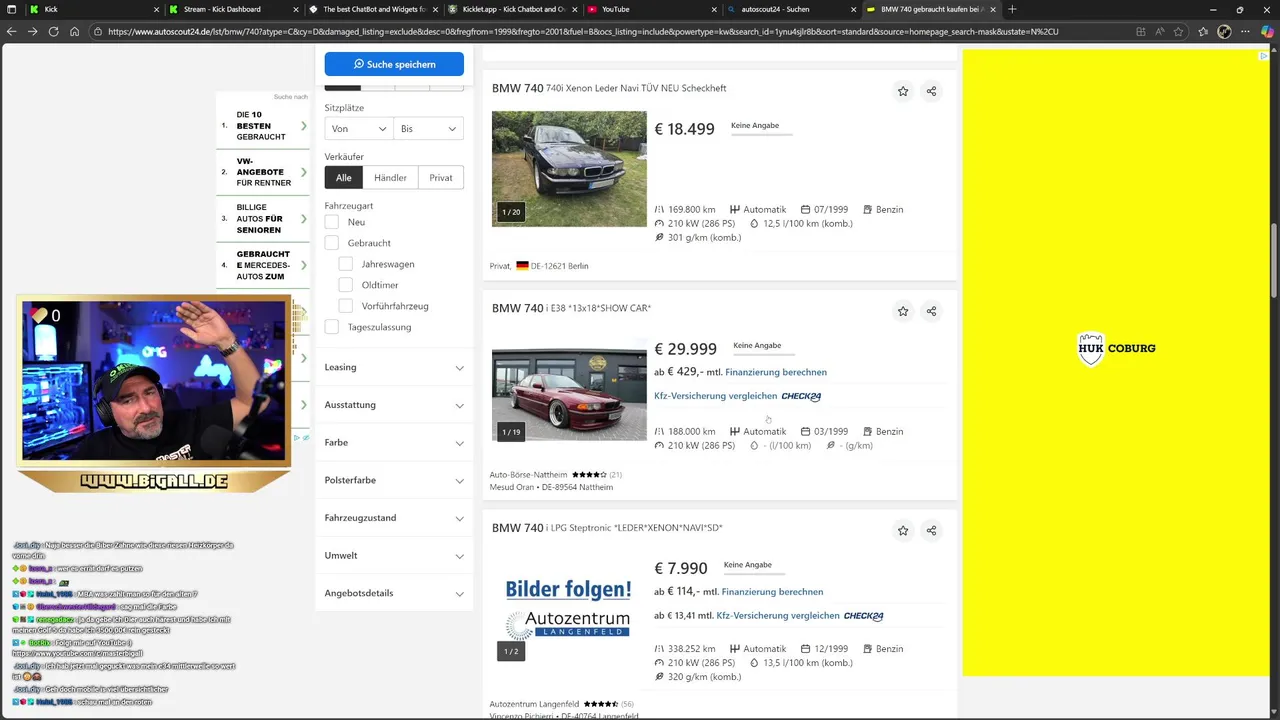Expand the Farbe filter section
Image resolution: width=1280 pixels, height=720 pixels.
pos(394,442)
